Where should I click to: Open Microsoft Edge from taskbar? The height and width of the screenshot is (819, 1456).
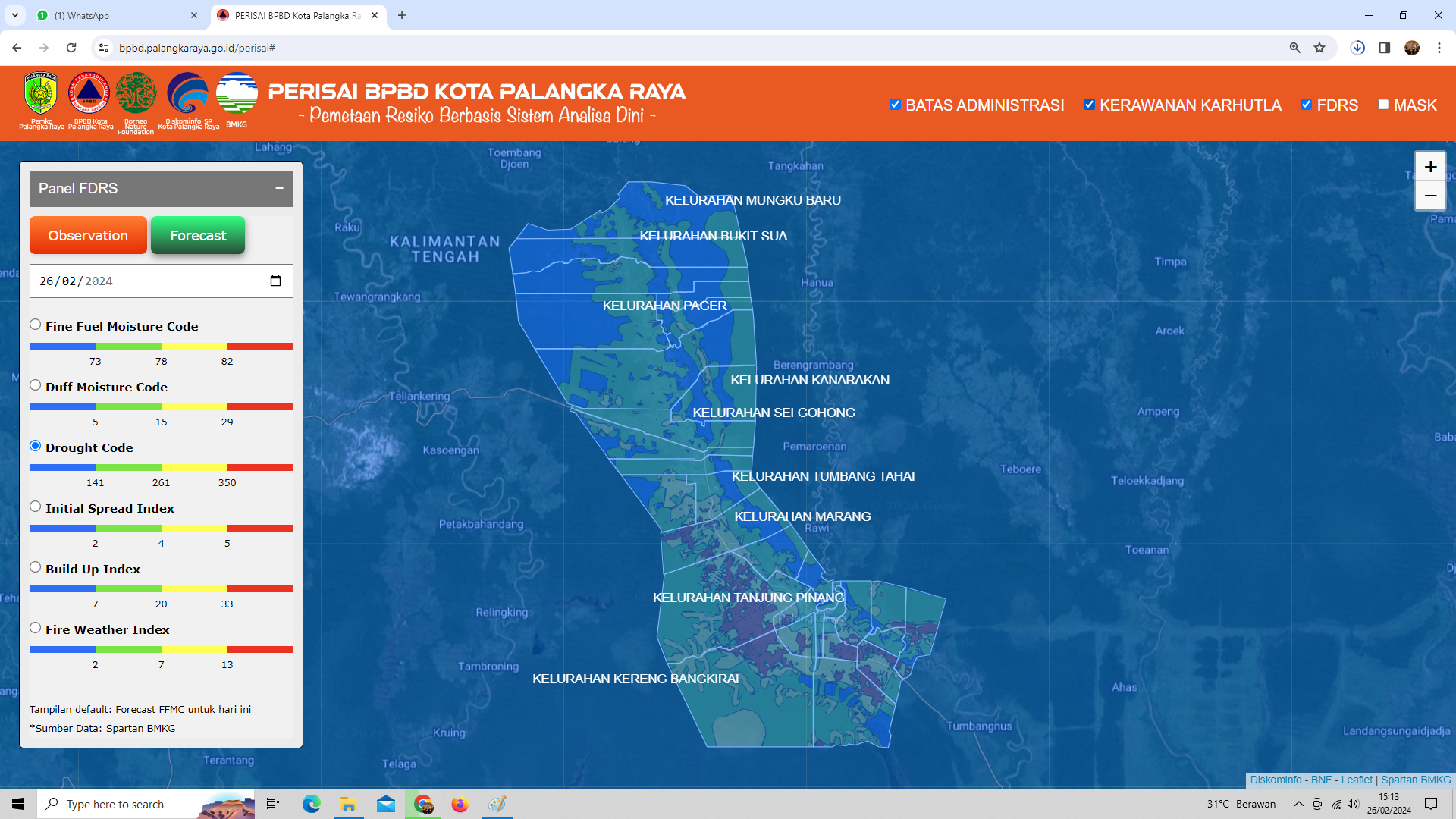point(312,804)
